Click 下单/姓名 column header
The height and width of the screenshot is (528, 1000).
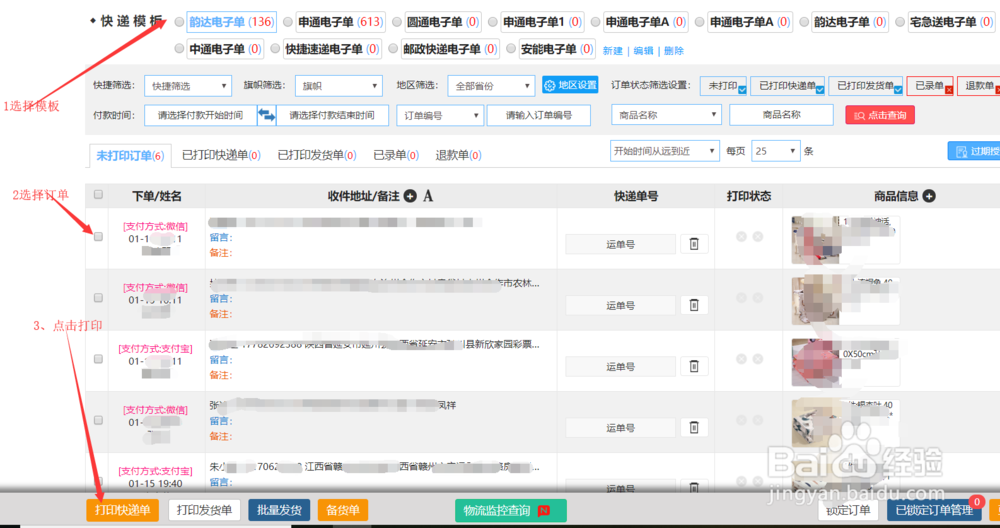click(x=157, y=196)
